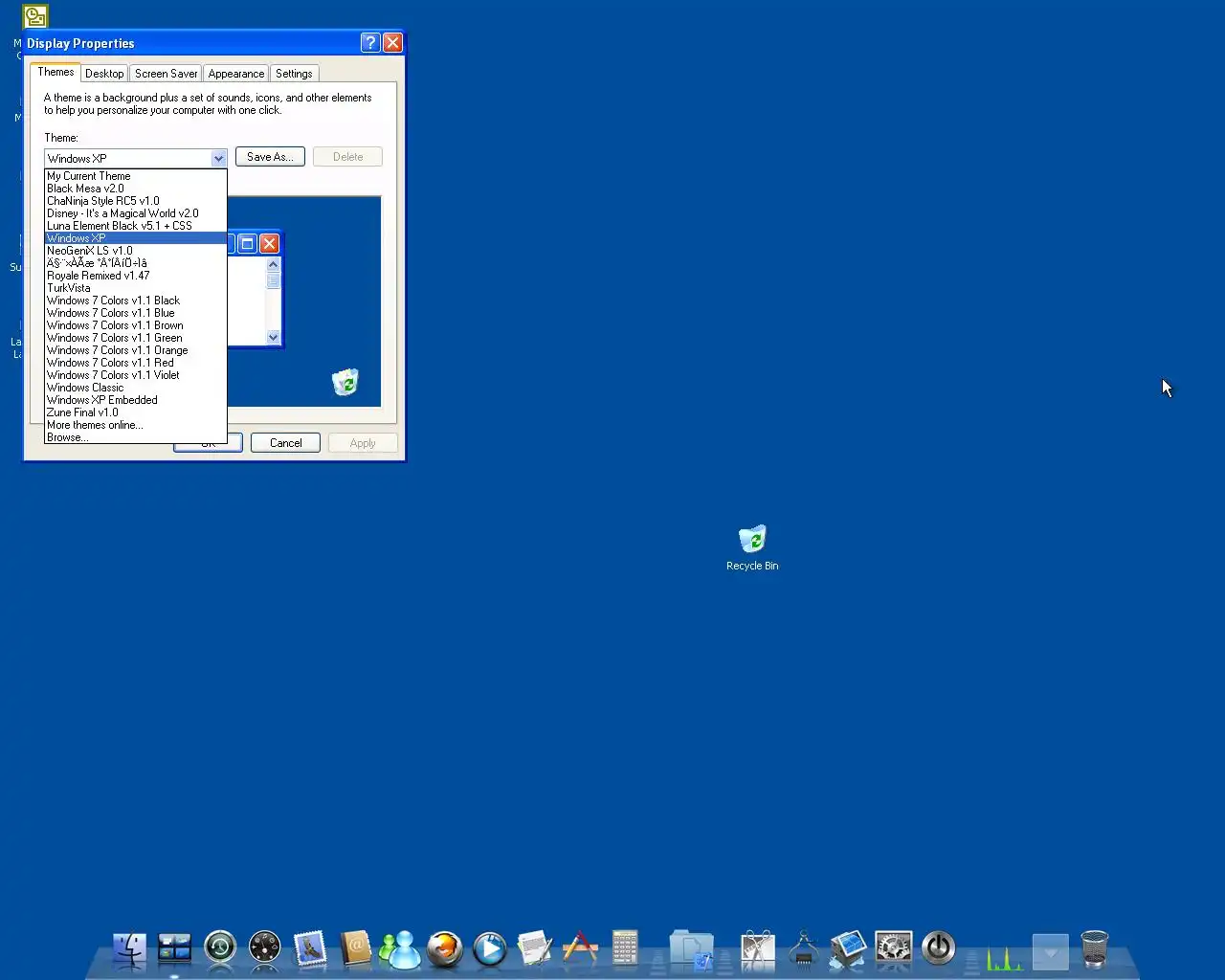Click the greyed-out Apply button
Image resolution: width=1225 pixels, height=980 pixels.
point(363,443)
